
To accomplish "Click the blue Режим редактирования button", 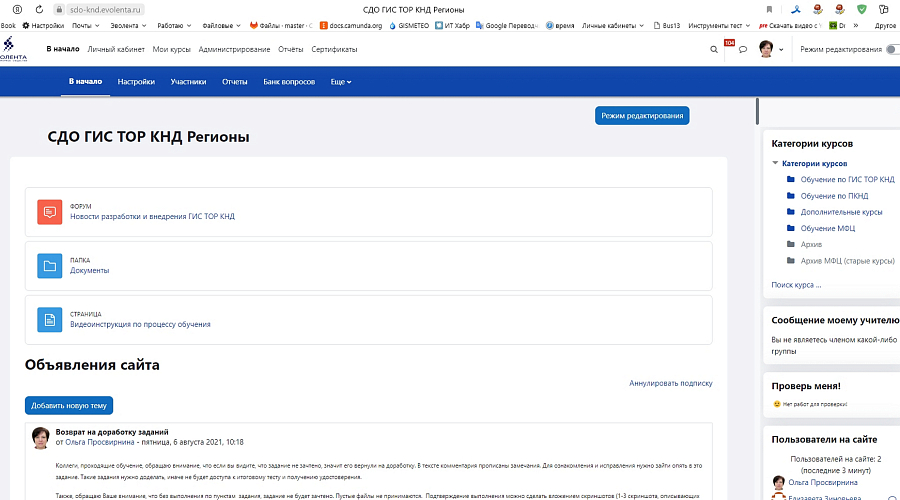I will [642, 115].
